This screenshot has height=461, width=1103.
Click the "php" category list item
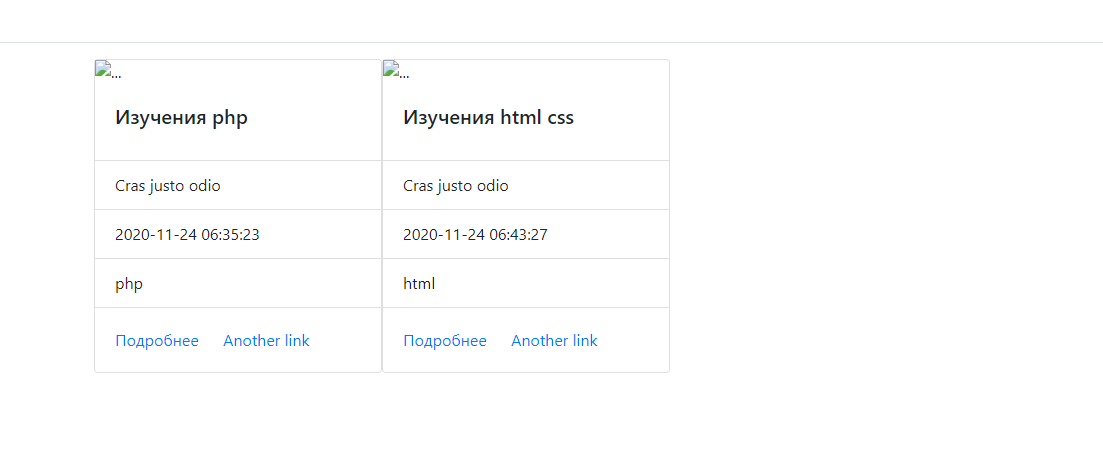(129, 284)
